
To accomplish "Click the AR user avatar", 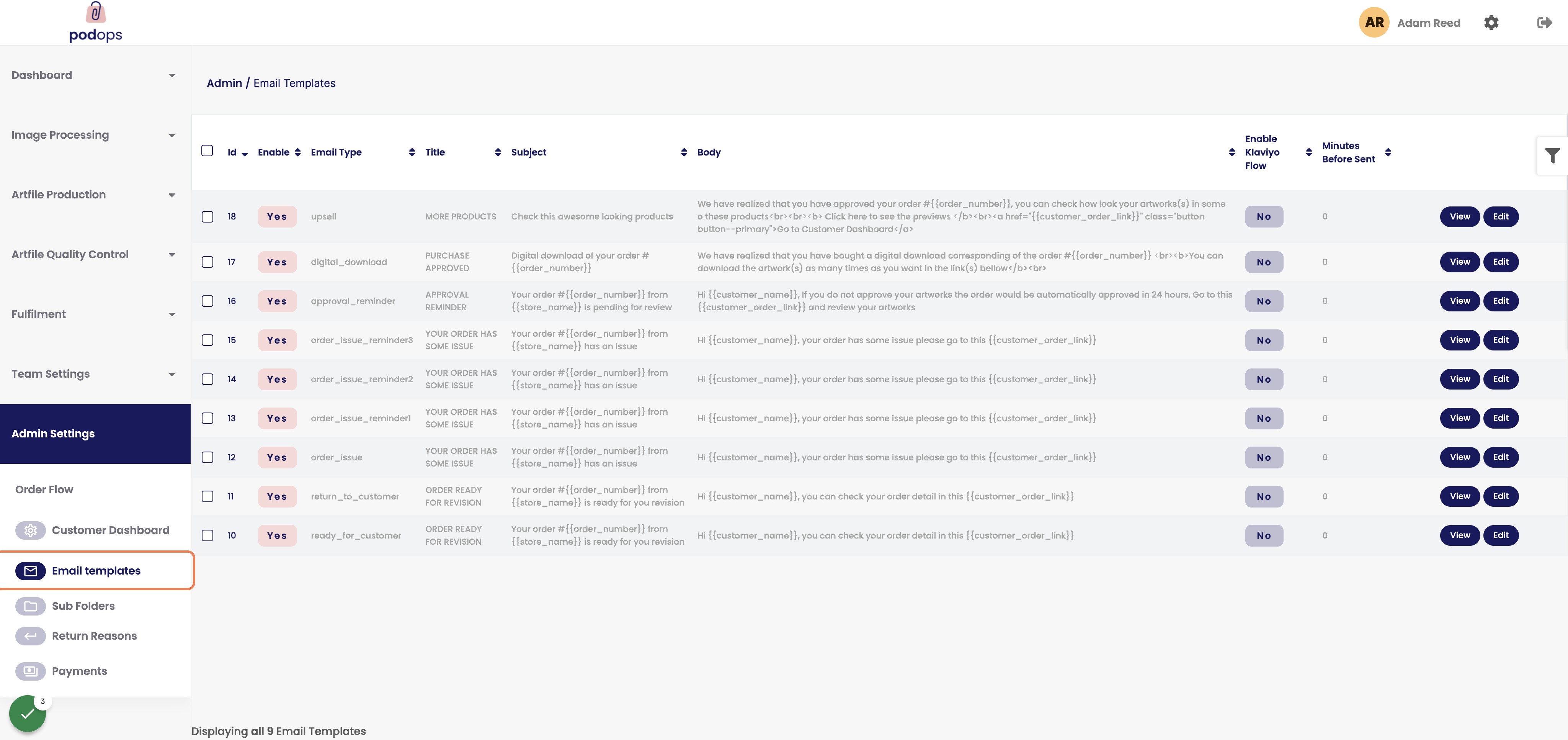I will (x=1374, y=23).
